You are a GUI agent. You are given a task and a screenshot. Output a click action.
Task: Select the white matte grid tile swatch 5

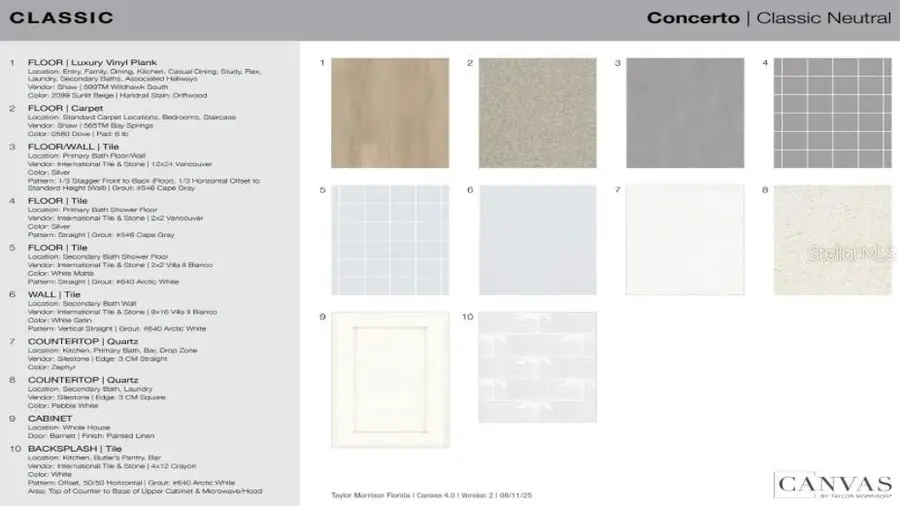click(390, 240)
